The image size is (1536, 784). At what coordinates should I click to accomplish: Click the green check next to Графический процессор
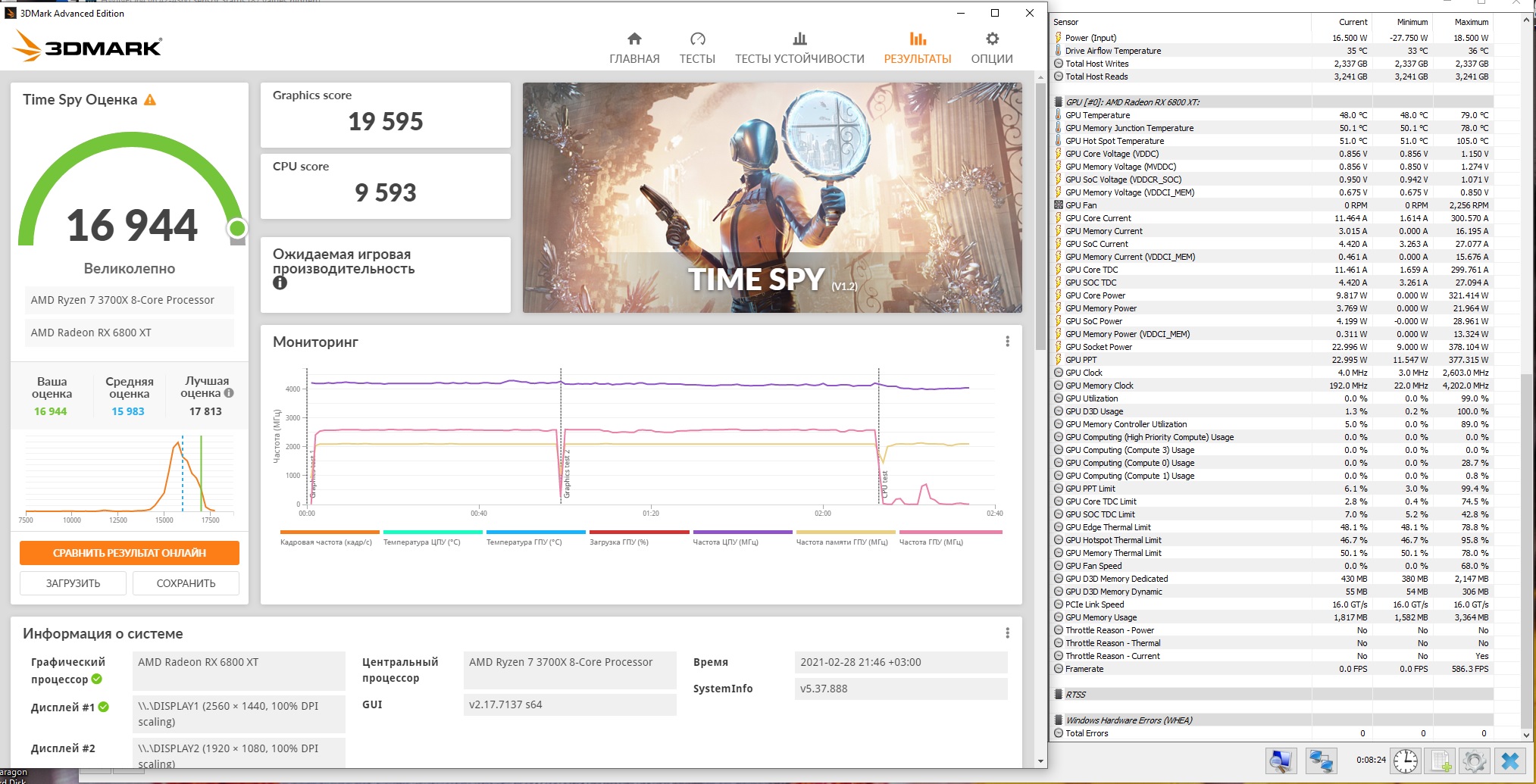coord(97,679)
